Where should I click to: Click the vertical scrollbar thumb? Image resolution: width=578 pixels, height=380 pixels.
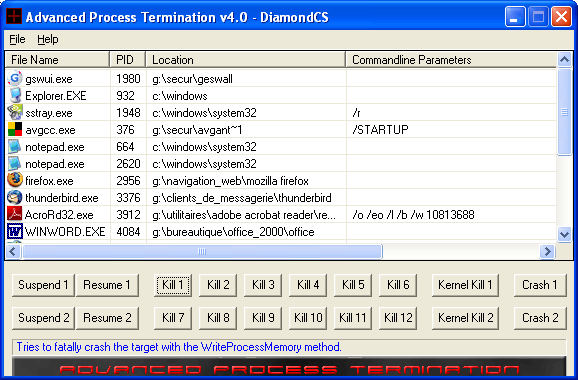(564, 112)
